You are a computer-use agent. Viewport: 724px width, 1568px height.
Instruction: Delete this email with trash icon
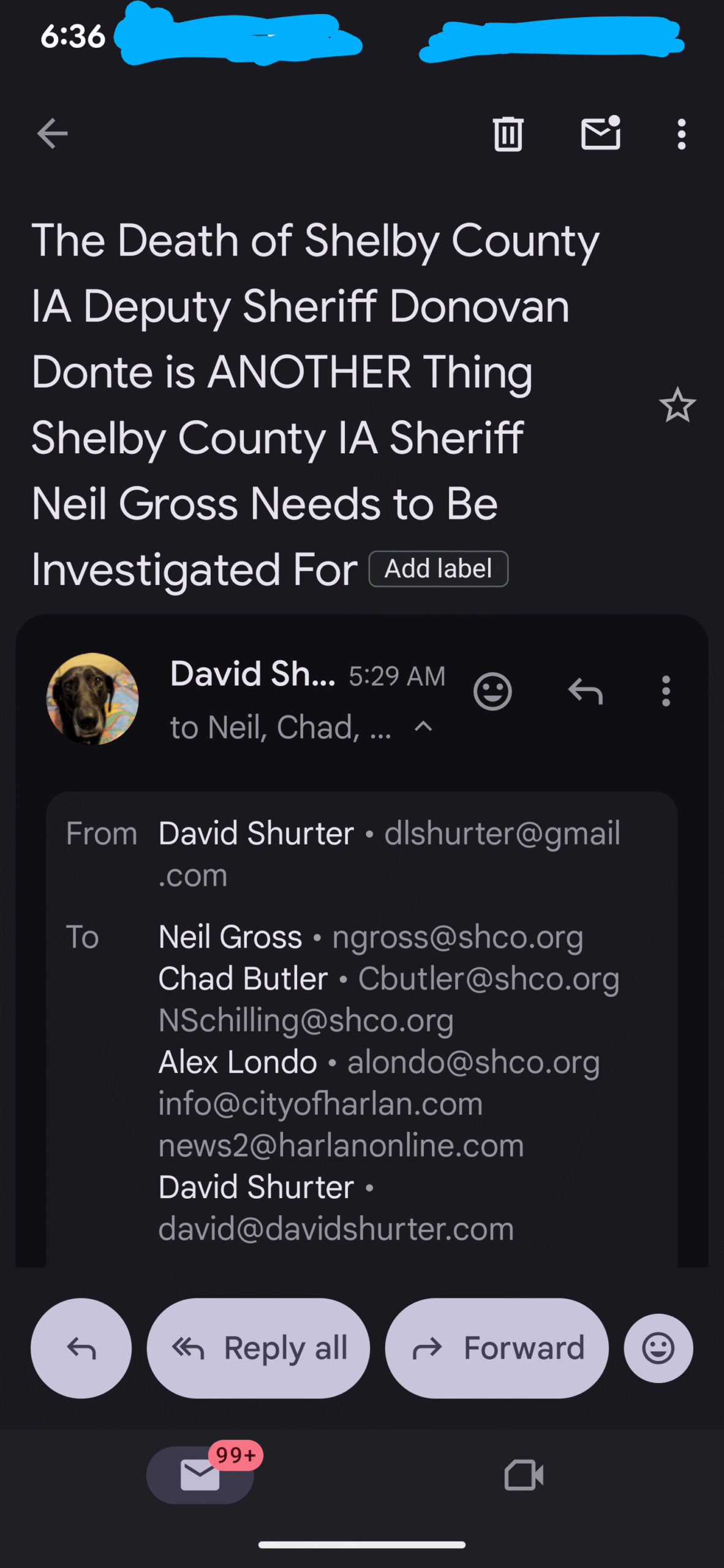(508, 134)
